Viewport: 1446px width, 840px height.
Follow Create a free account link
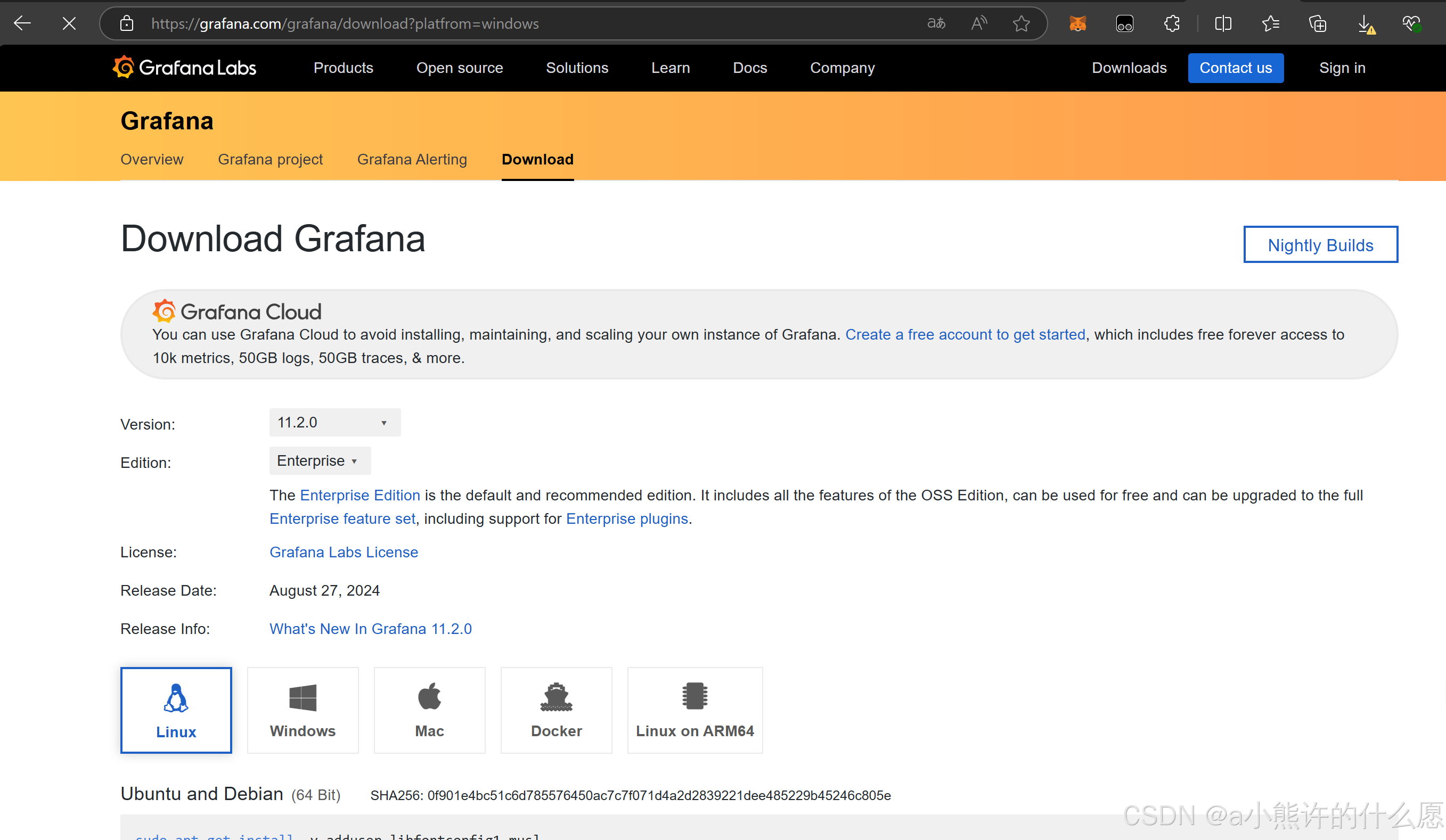point(965,334)
